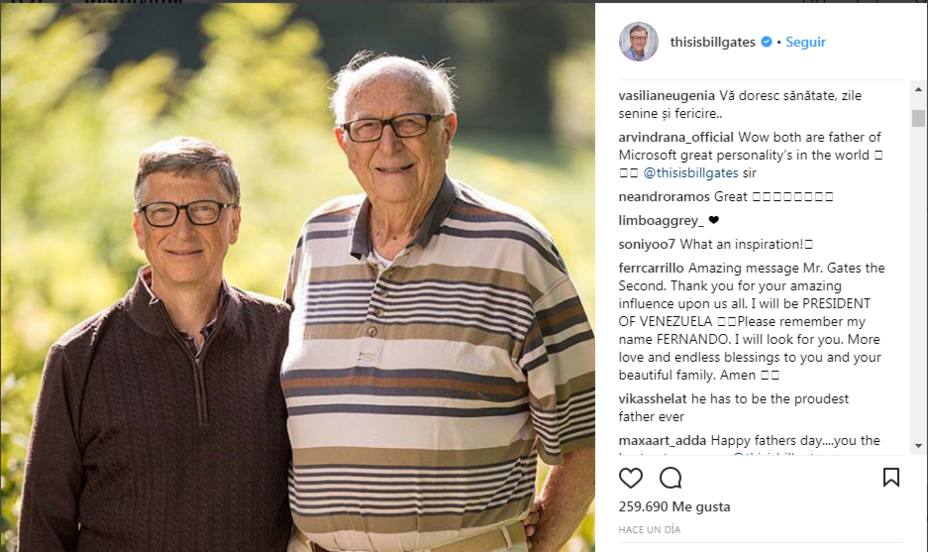
Task: Click the heart emoji in limboaggrey_ comment
Action: pos(714,220)
